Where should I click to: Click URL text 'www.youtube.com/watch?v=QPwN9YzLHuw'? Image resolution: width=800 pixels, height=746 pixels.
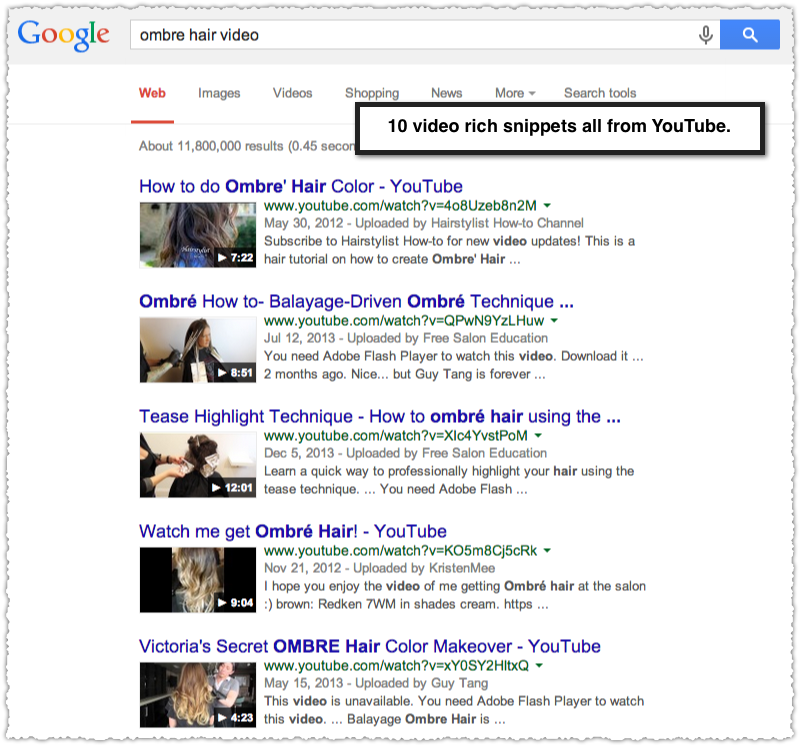[x=404, y=321]
